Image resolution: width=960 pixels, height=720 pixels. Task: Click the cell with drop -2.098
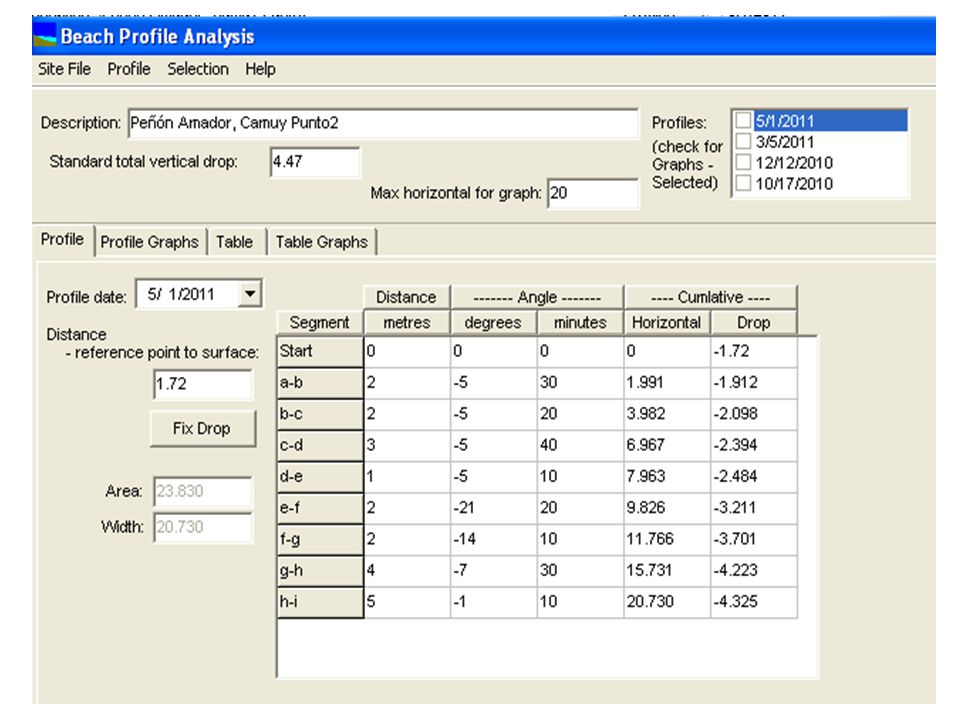[754, 414]
